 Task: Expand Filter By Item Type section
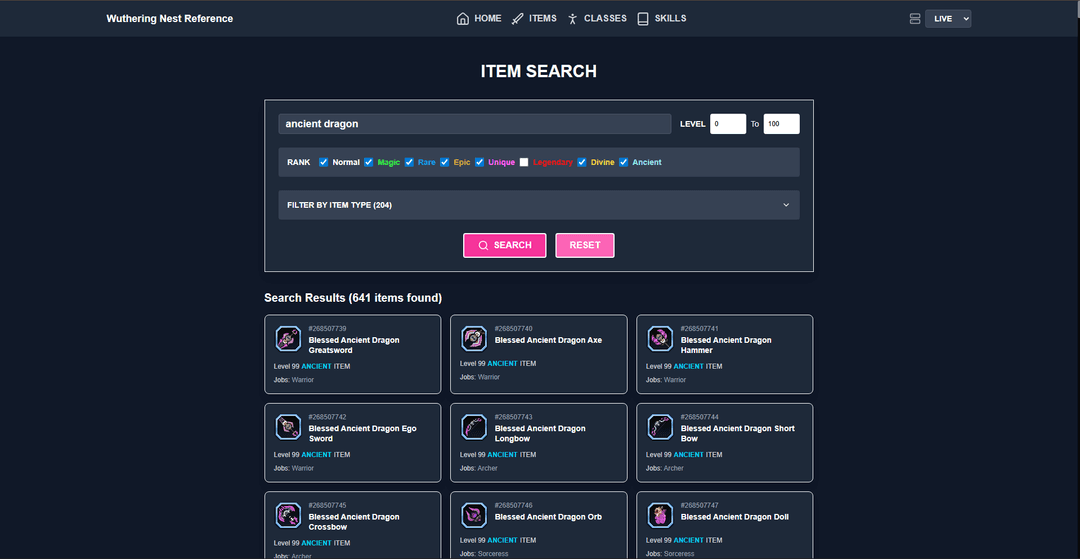point(539,205)
